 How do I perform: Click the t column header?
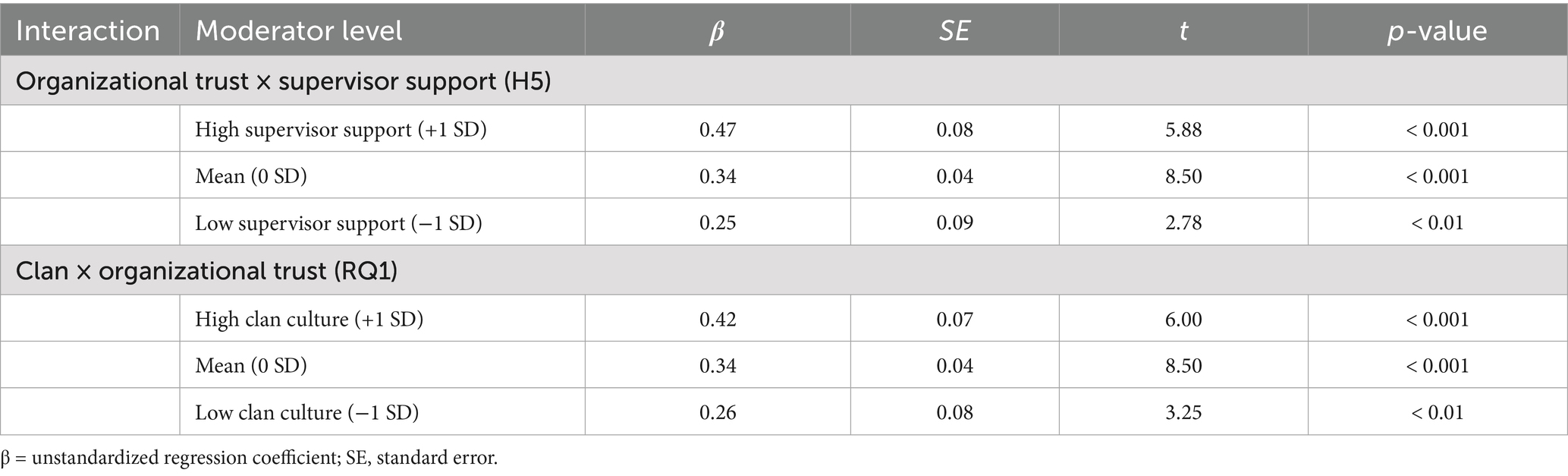pos(1183,31)
